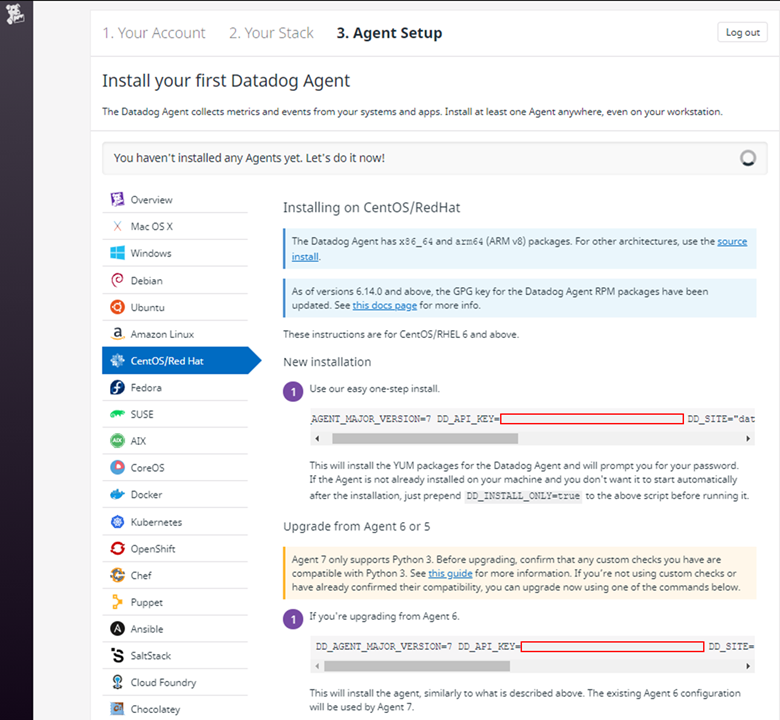Select Windows install instructions
This screenshot has width=780, height=720.
tap(175, 253)
